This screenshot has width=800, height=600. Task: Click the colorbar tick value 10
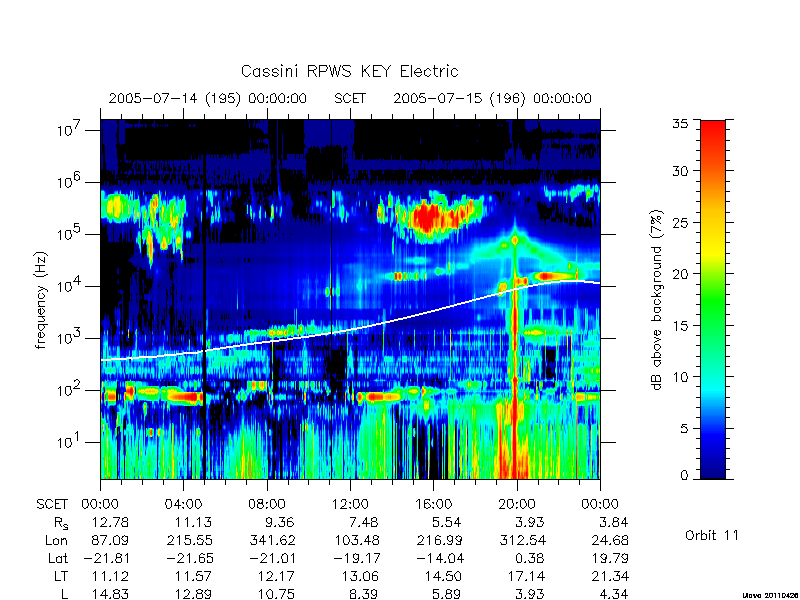point(680,377)
